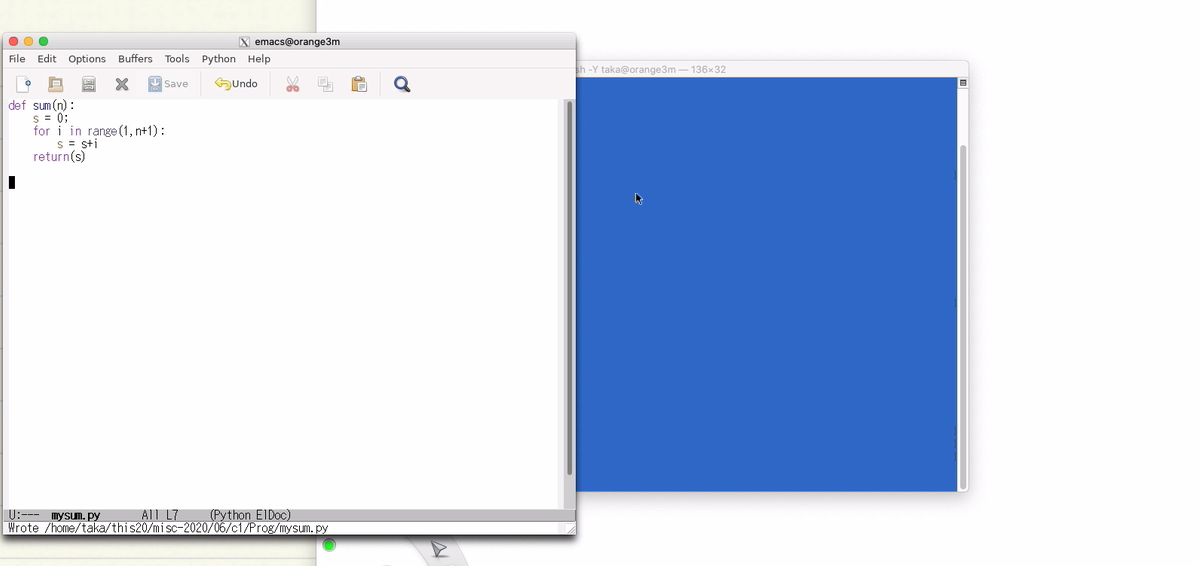Screen dimensions: 1199x566
Task: Open the Help menu
Action: pyautogui.click(x=259, y=59)
